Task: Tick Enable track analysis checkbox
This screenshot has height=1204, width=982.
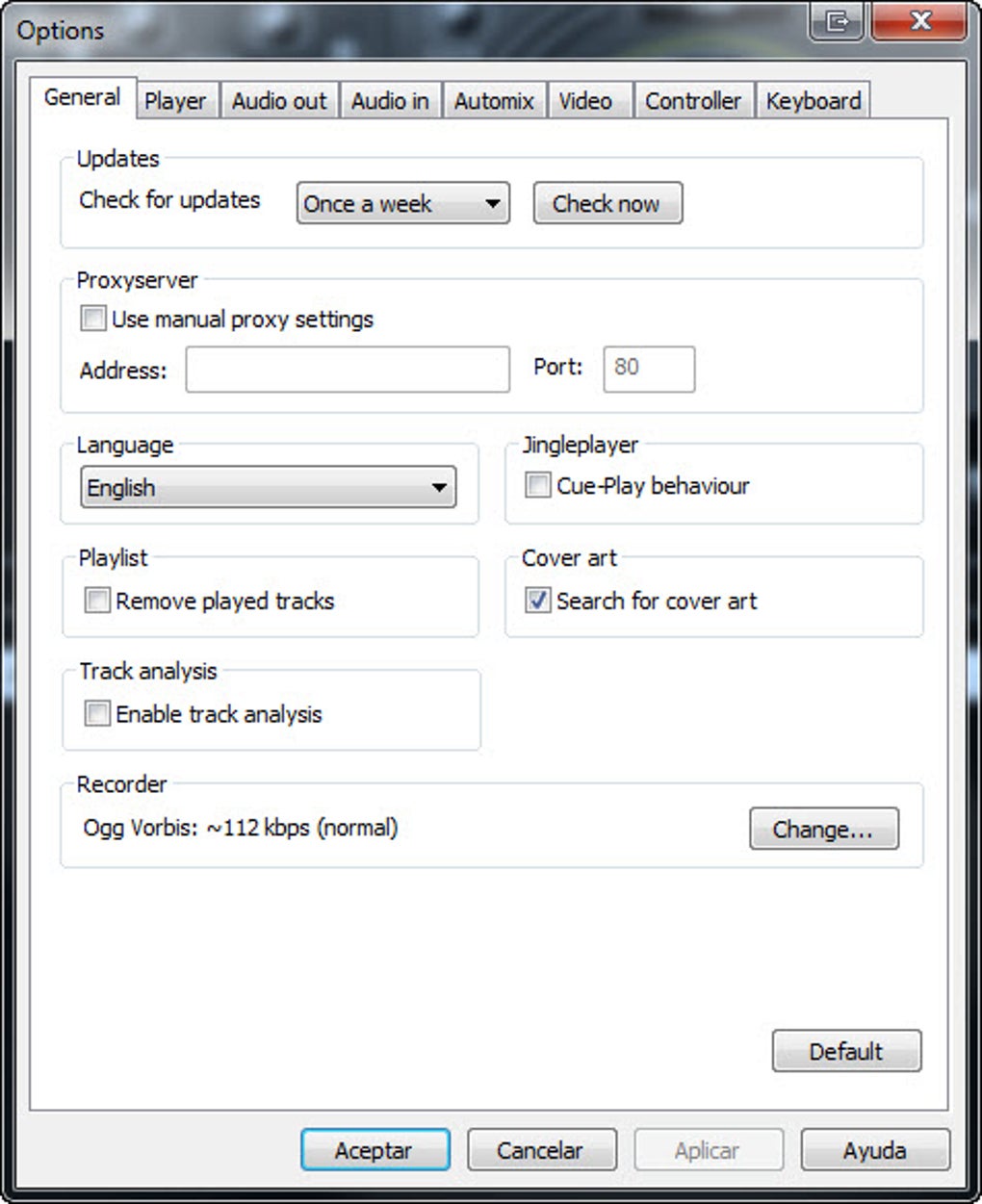Action: tap(97, 714)
